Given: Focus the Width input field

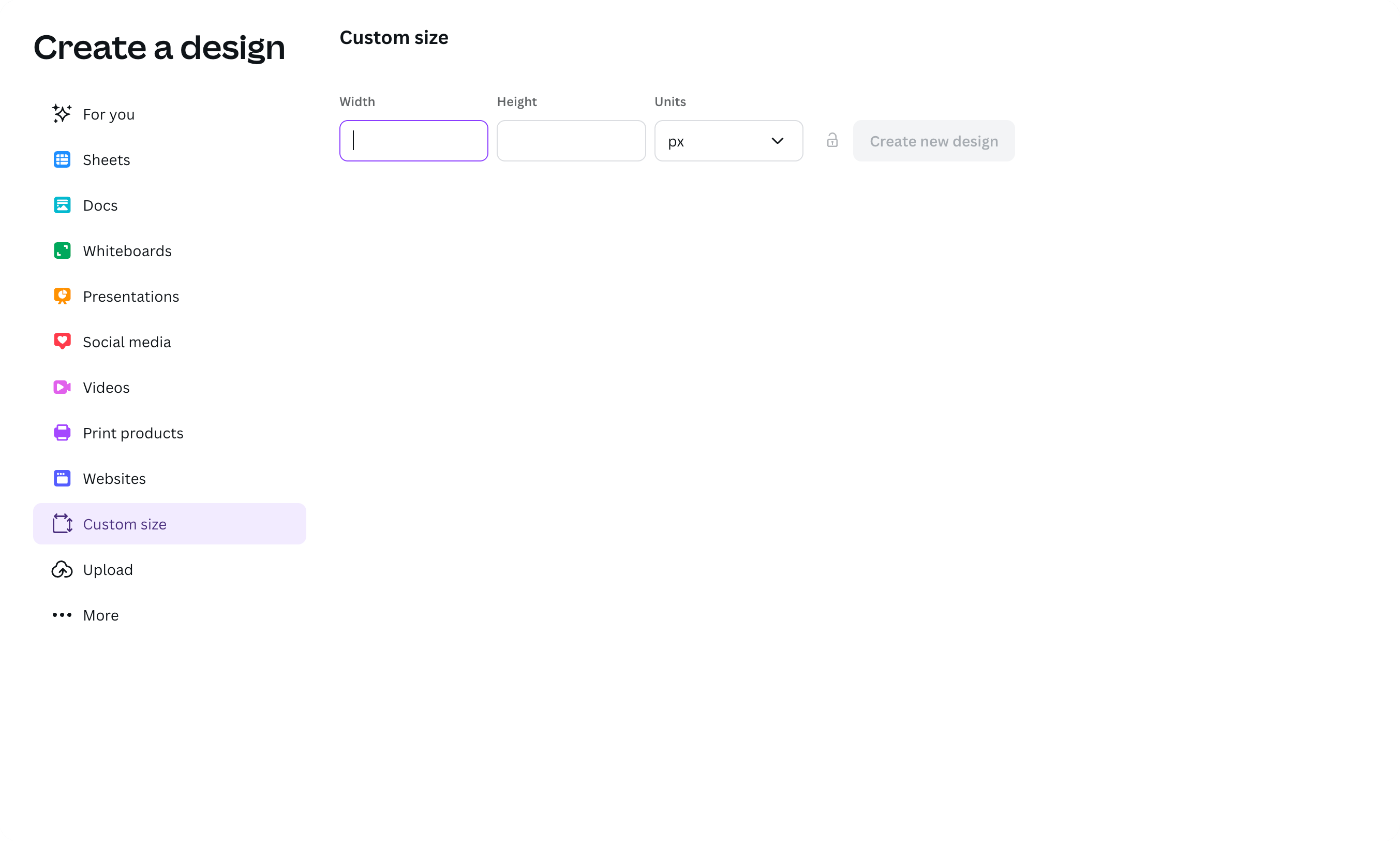Looking at the screenshot, I should pos(413,141).
